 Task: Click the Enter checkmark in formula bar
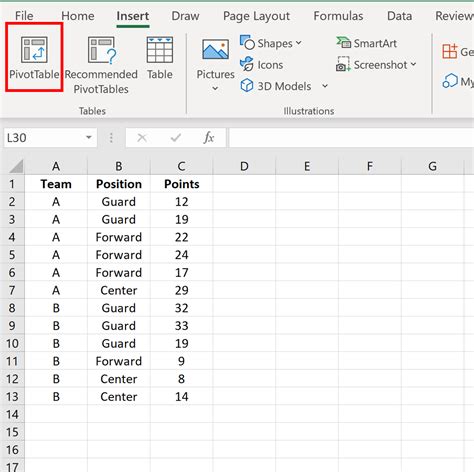point(176,138)
